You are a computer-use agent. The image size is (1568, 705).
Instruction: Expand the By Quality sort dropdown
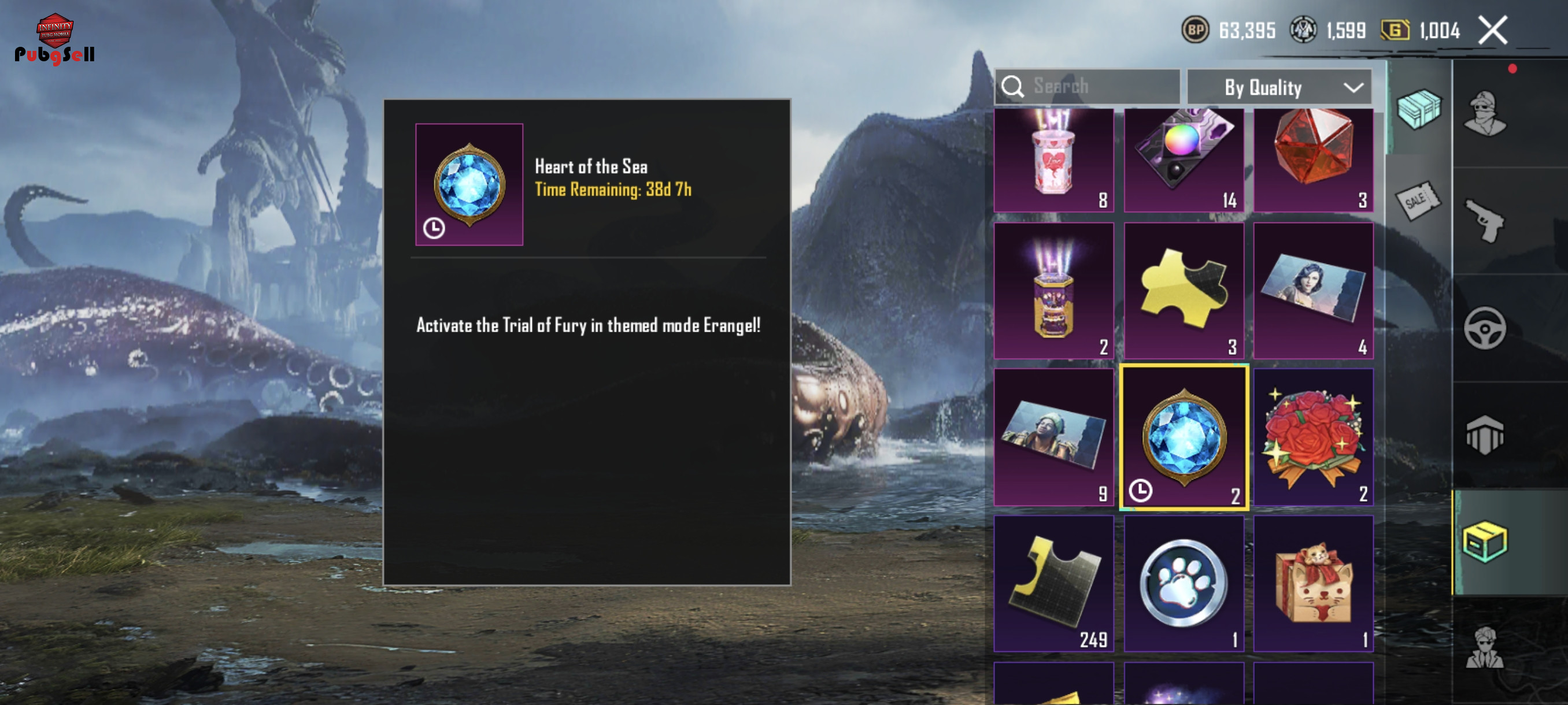coord(1279,88)
